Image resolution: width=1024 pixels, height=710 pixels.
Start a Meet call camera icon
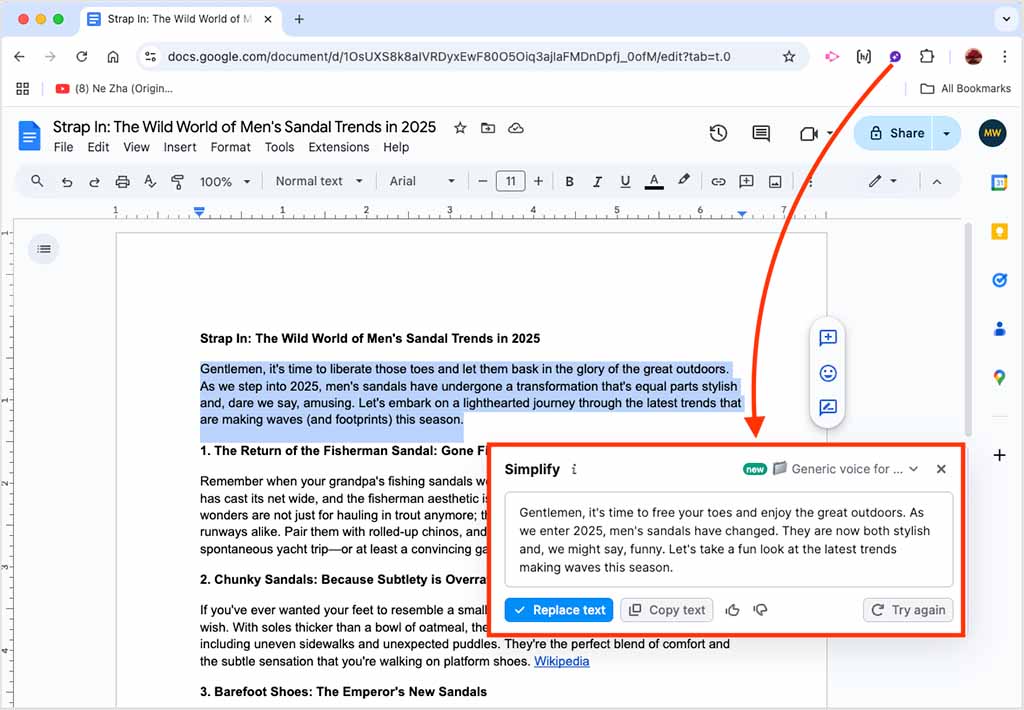tap(808, 134)
